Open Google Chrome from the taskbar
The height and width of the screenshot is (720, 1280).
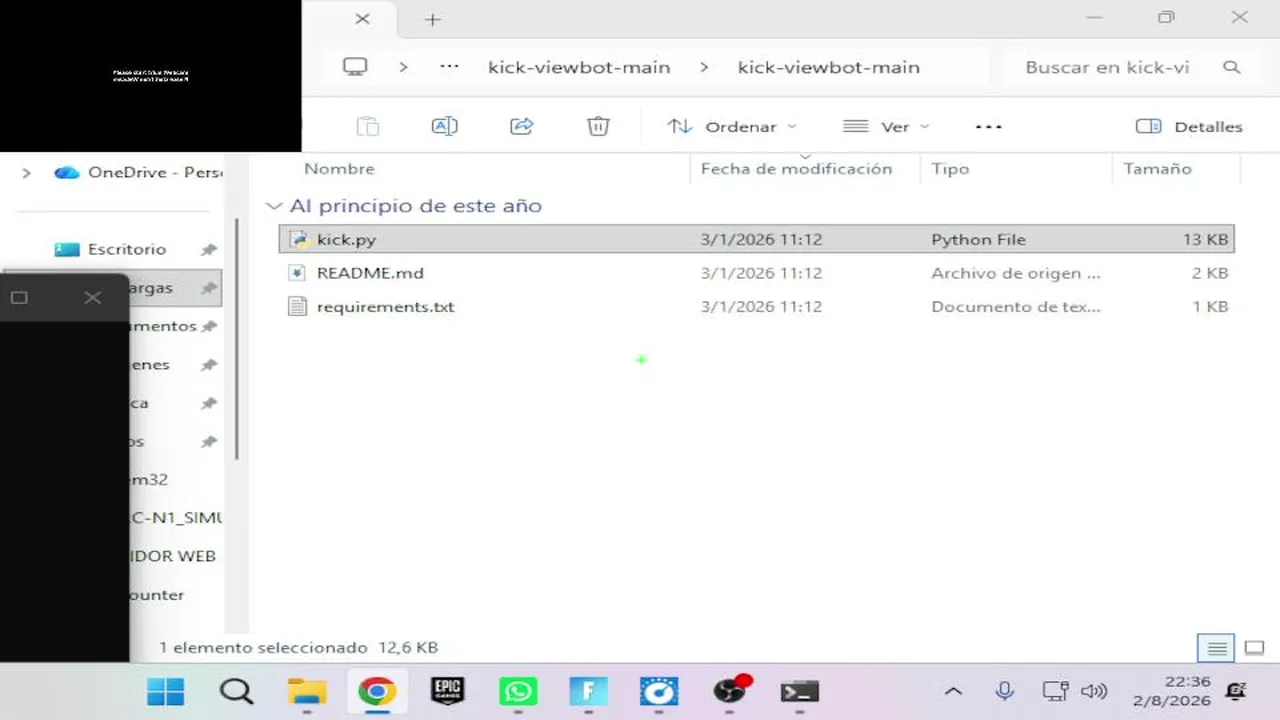(x=377, y=691)
